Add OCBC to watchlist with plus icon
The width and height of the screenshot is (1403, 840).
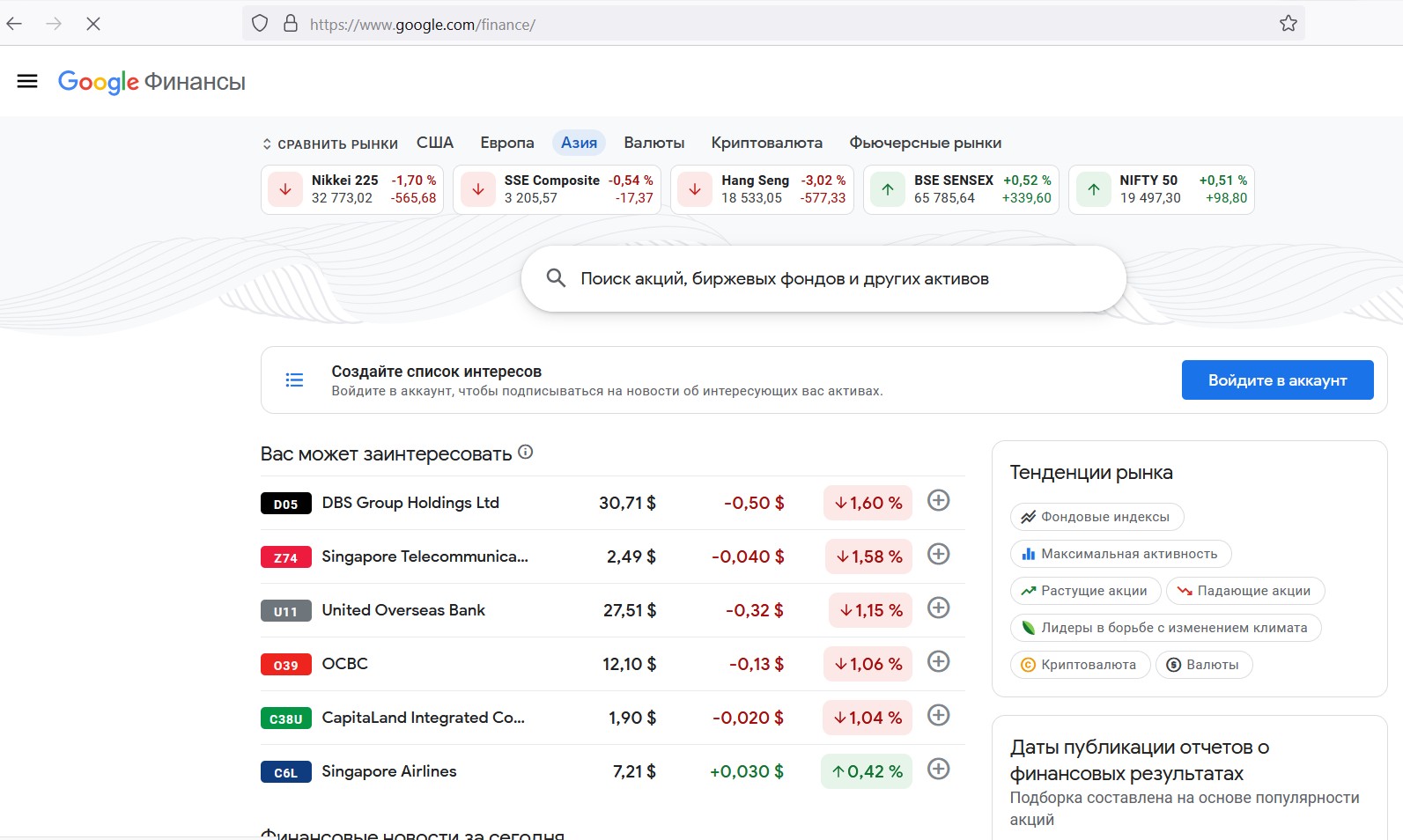point(939,662)
